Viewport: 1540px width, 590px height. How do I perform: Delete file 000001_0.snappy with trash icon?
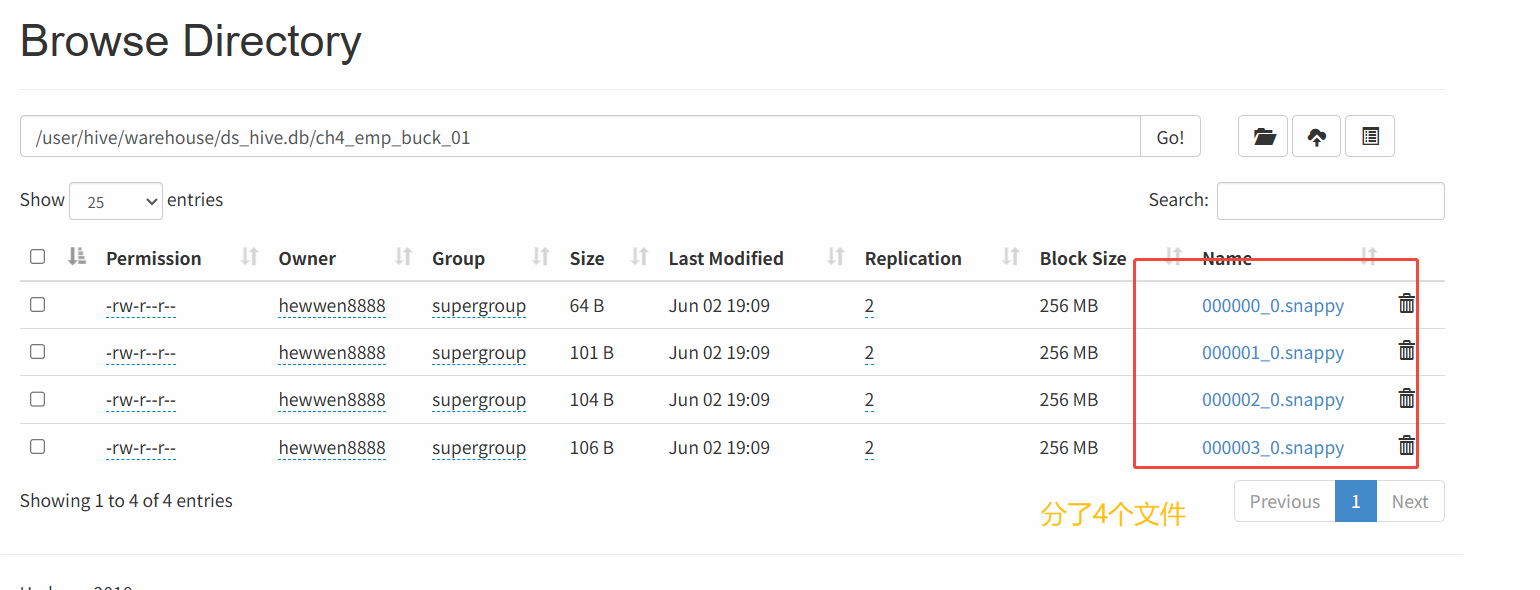tap(1406, 350)
